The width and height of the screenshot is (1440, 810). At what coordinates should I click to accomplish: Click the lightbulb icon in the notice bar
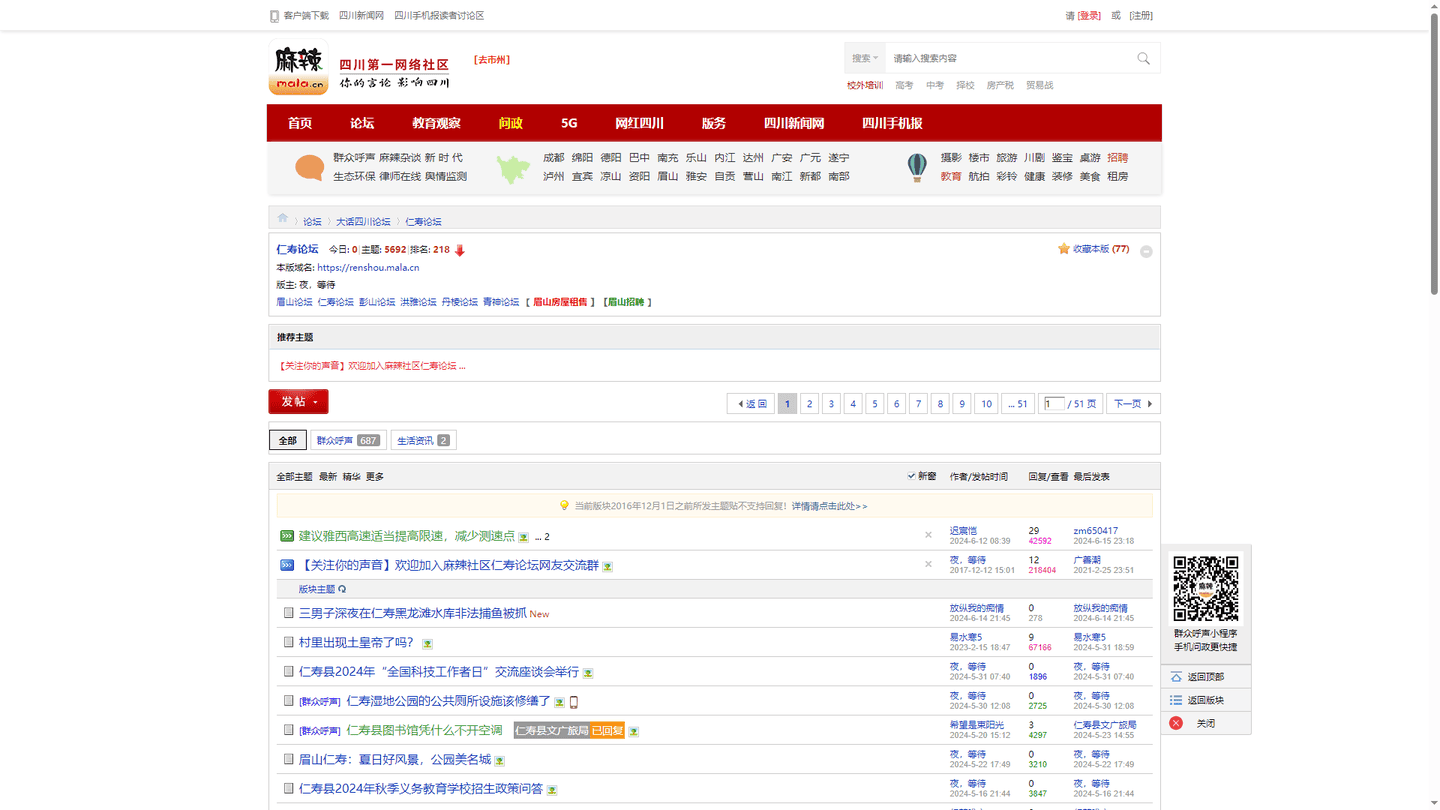point(564,506)
